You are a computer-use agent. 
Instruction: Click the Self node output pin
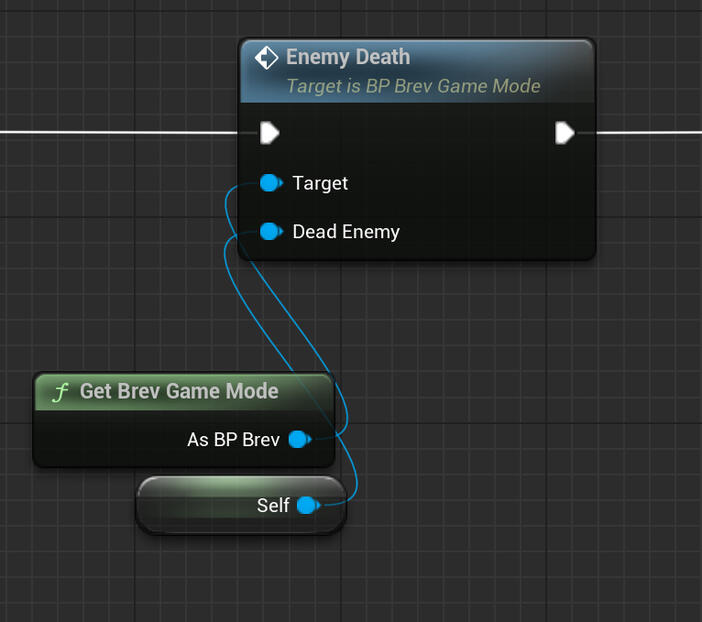coord(307,506)
